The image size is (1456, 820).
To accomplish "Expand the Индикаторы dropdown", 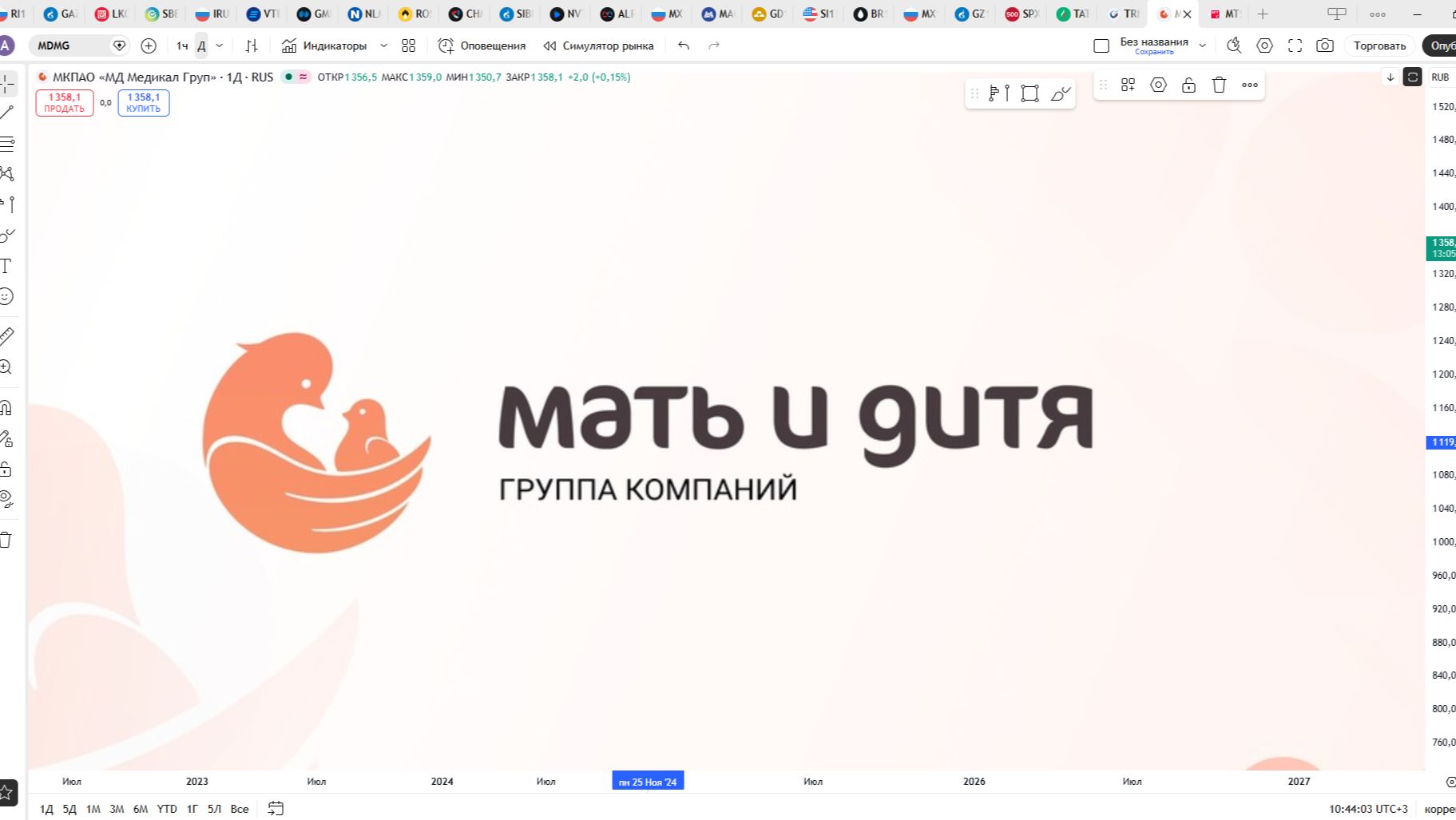I will [x=383, y=46].
